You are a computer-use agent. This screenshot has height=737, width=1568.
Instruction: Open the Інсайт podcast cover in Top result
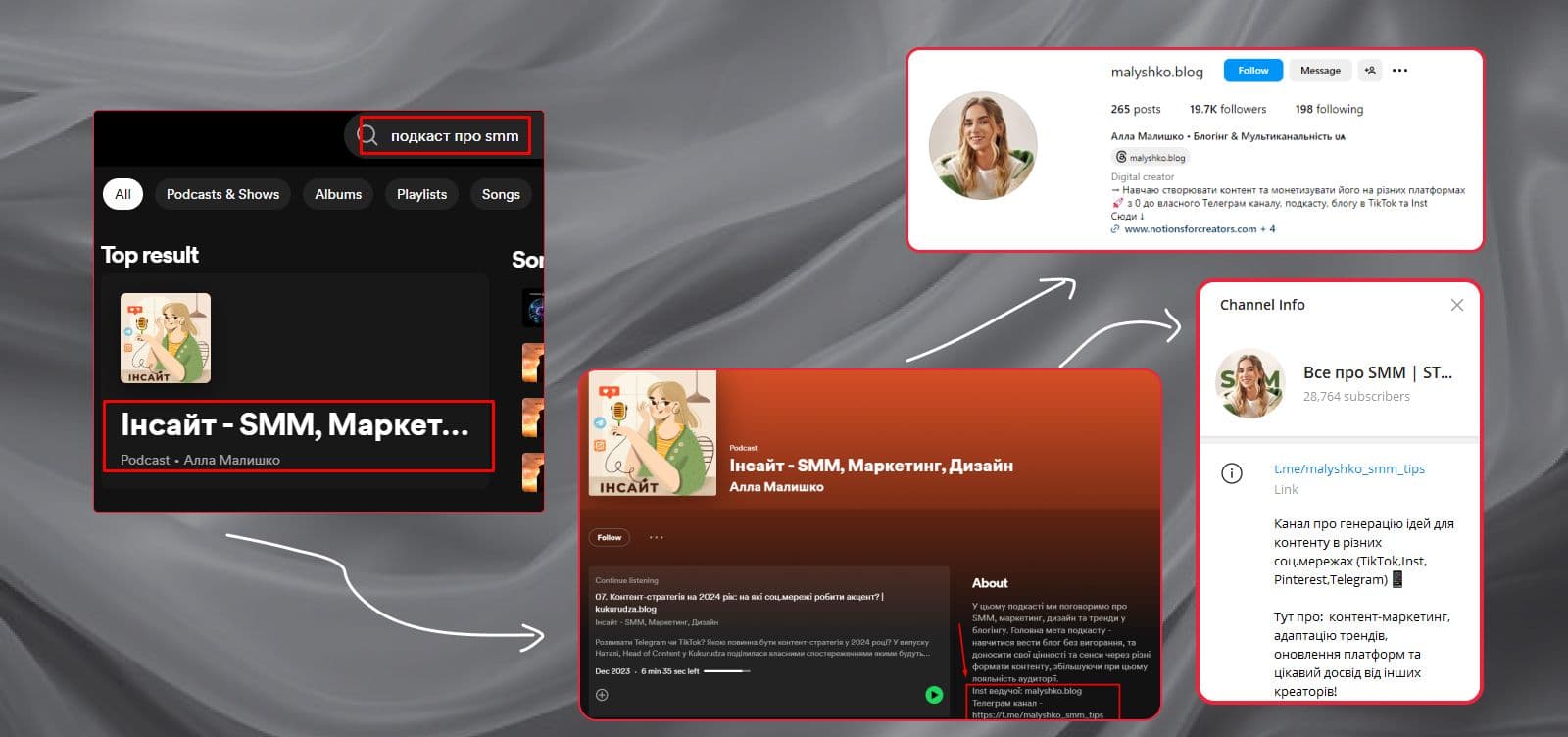coord(166,338)
